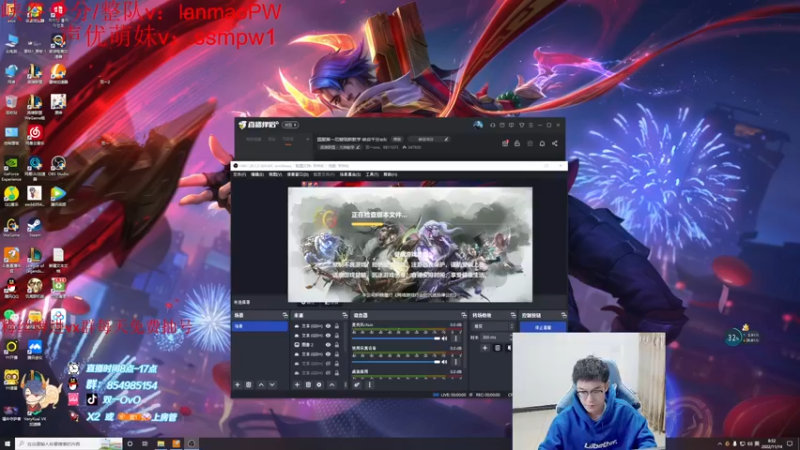Select the highlighted scene in Scenes list
The height and width of the screenshot is (450, 800).
click(x=260, y=326)
